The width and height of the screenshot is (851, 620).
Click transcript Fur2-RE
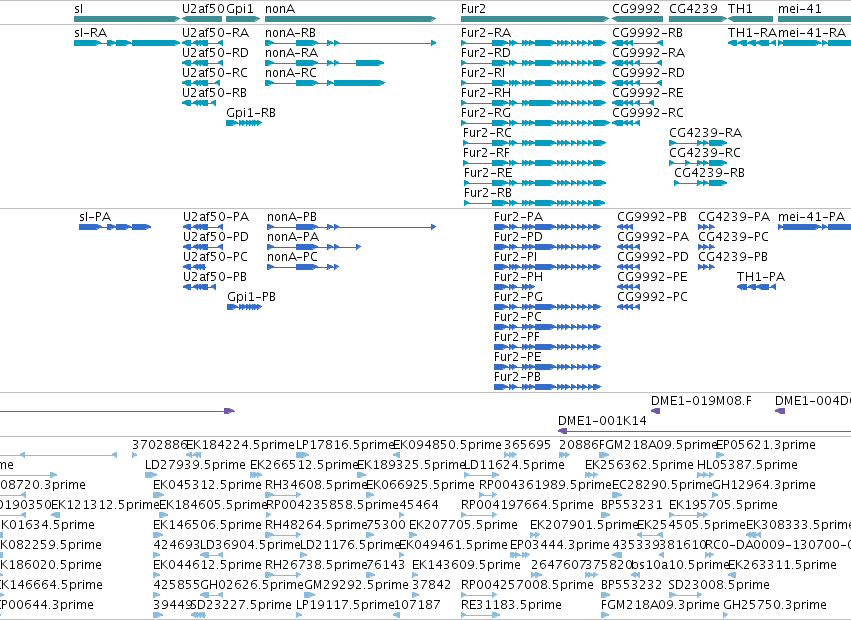535,184
